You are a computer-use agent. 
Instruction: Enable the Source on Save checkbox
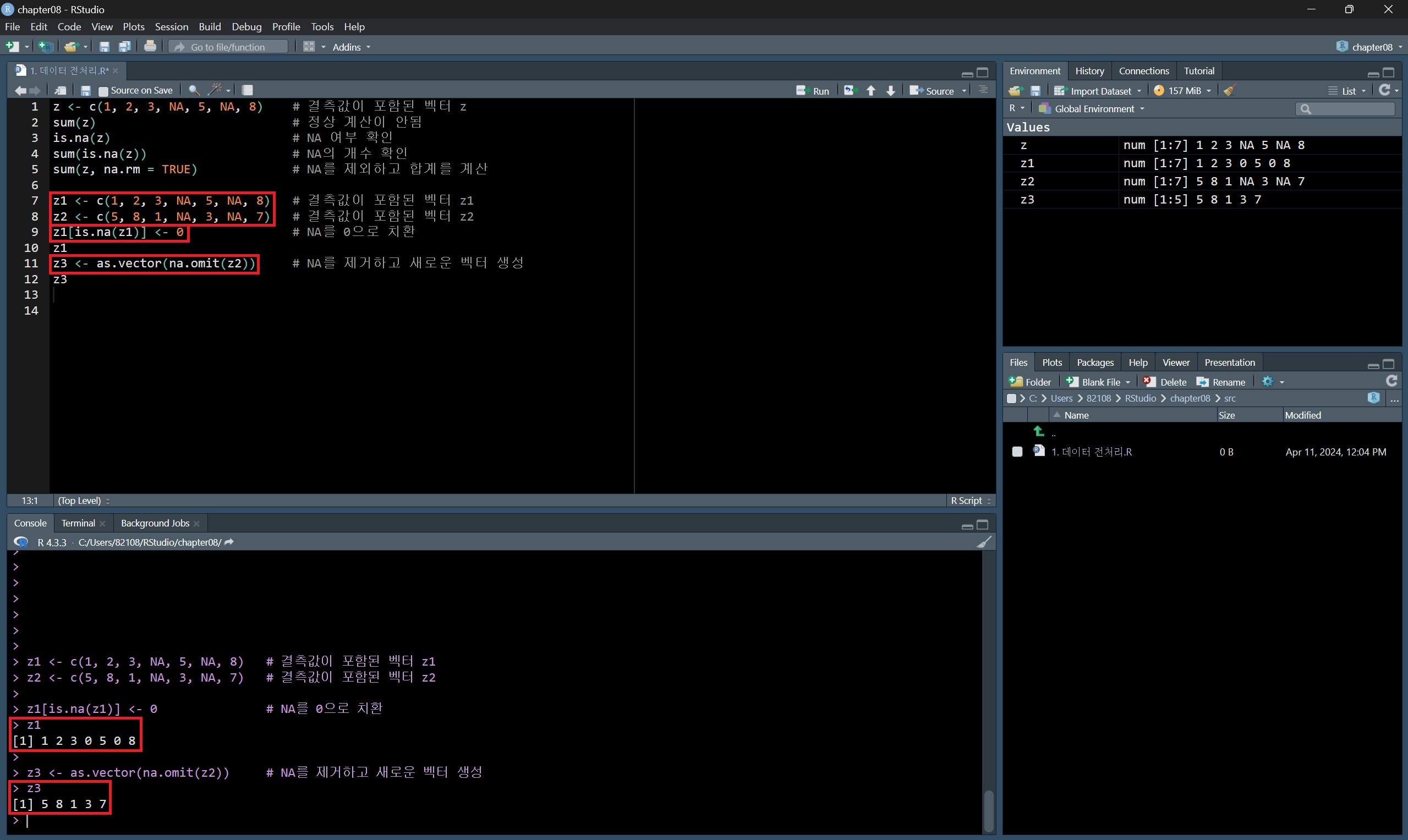[x=103, y=91]
